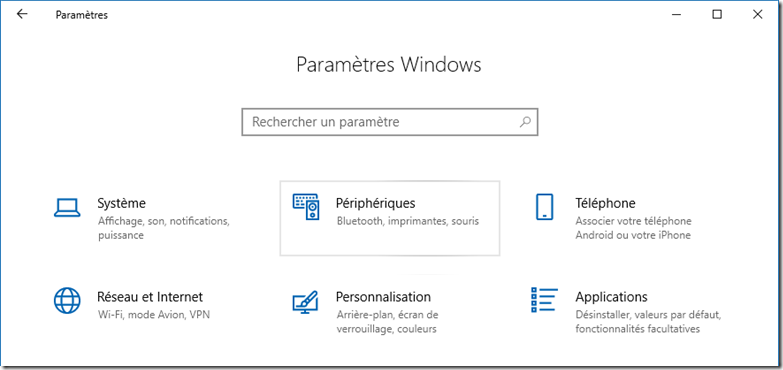Viewport: 783px width, 370px height.
Task: Open the Personnalisation paintbrush monitor icon
Action: click(x=305, y=302)
